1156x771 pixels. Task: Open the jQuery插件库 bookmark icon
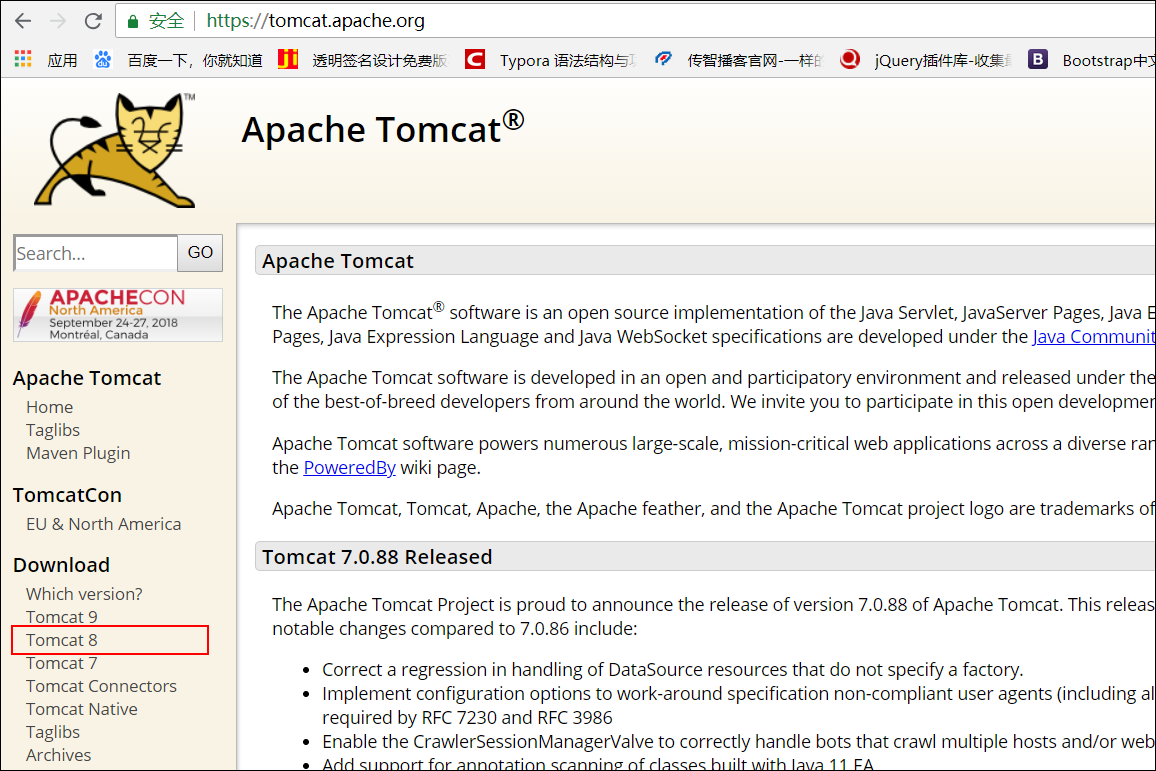tap(849, 59)
